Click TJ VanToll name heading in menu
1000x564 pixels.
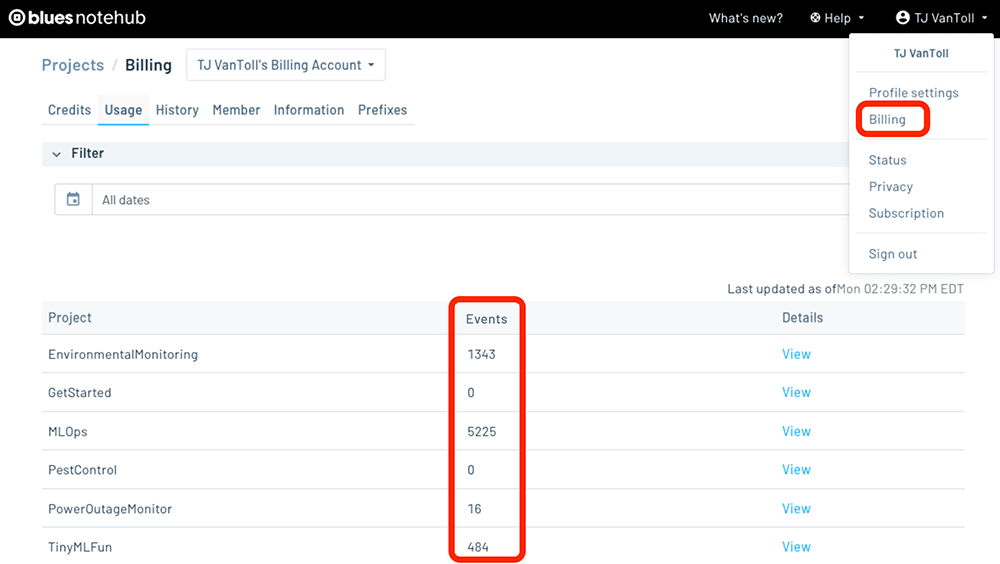coord(921,54)
